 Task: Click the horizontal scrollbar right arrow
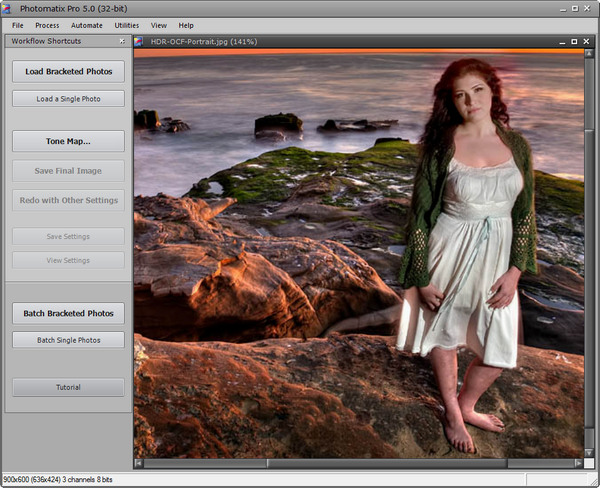577,464
